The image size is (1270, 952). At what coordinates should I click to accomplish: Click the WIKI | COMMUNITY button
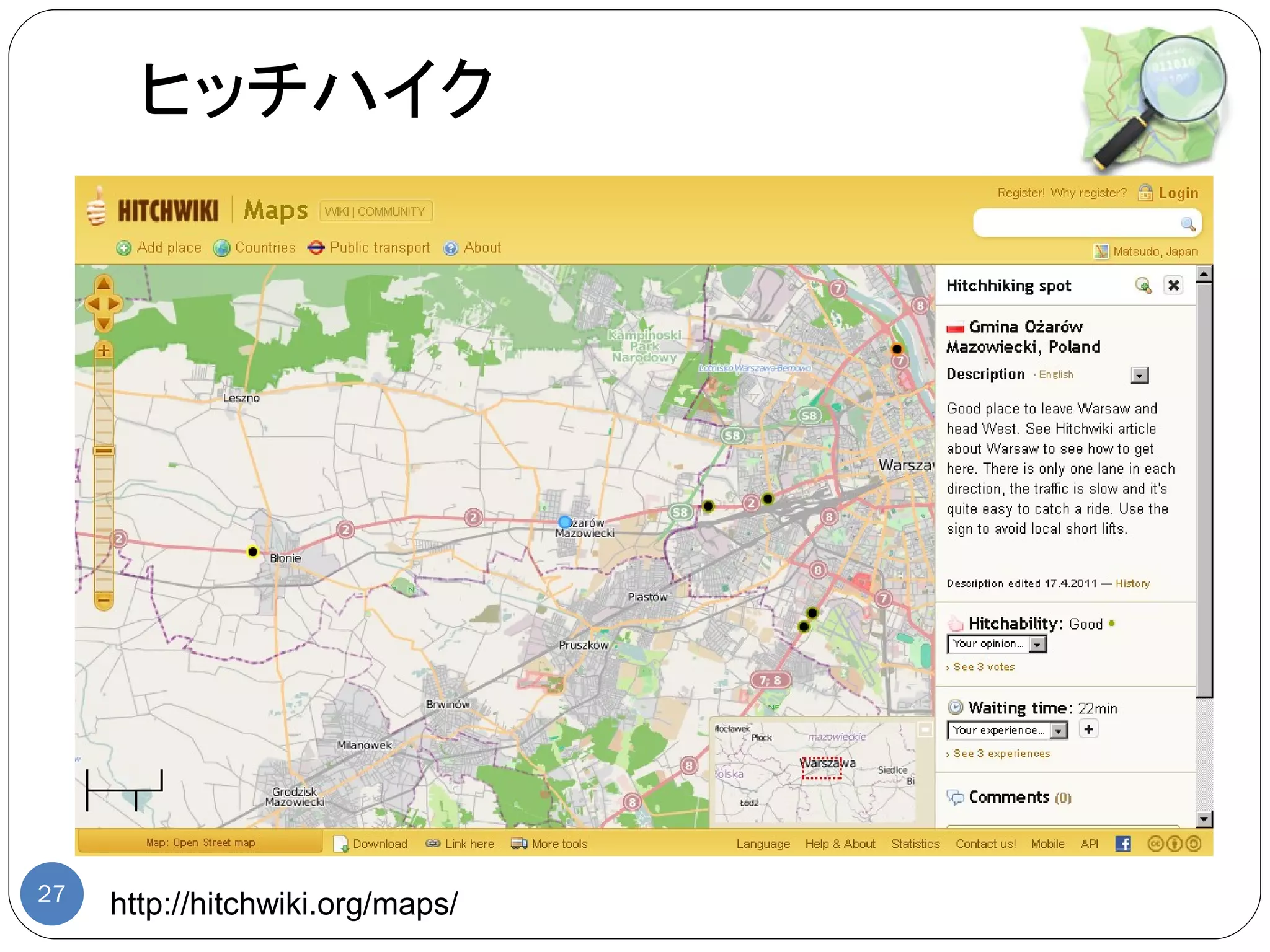(x=375, y=211)
